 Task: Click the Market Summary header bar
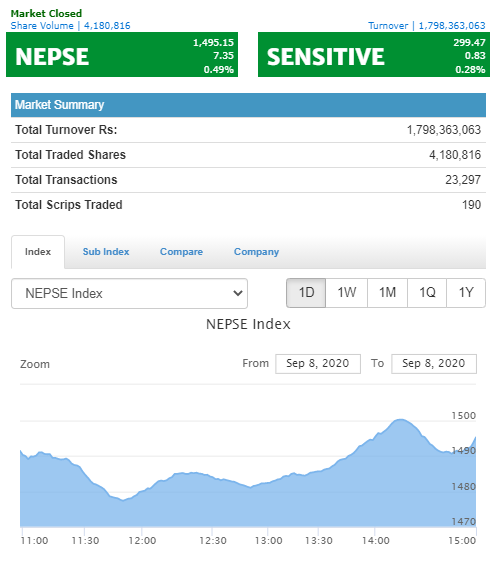click(248, 105)
